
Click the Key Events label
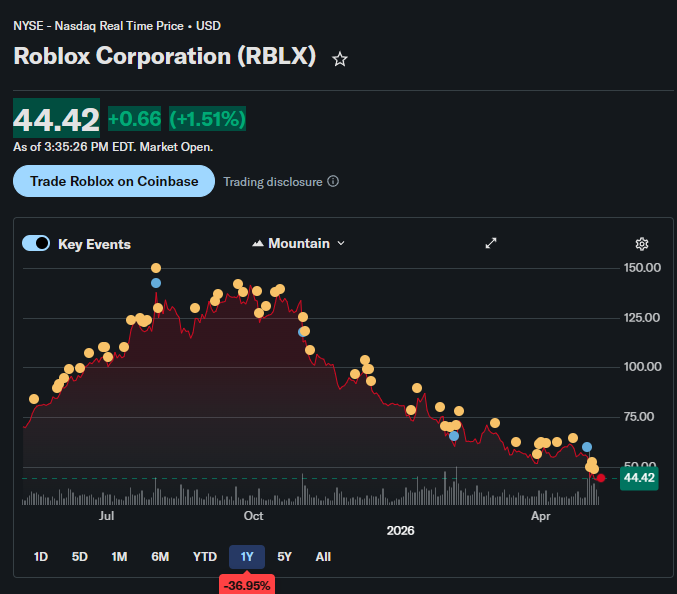pyautogui.click(x=95, y=244)
